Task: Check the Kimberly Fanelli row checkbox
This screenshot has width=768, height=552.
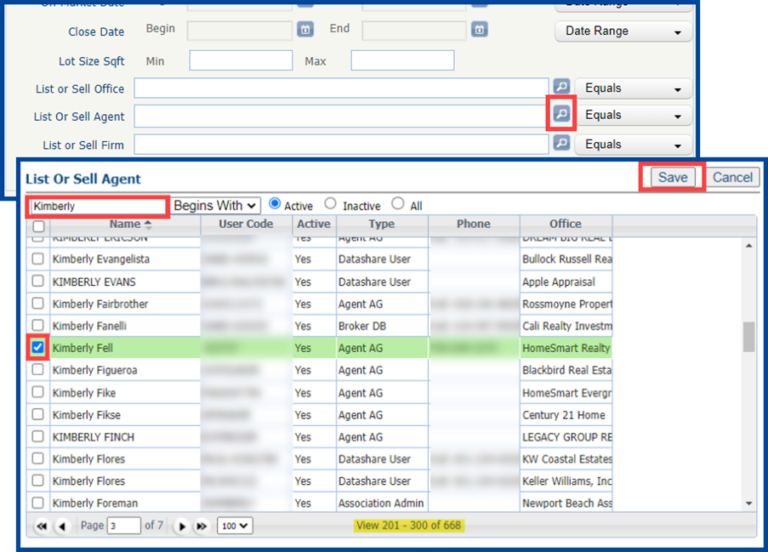Action: coord(38,325)
